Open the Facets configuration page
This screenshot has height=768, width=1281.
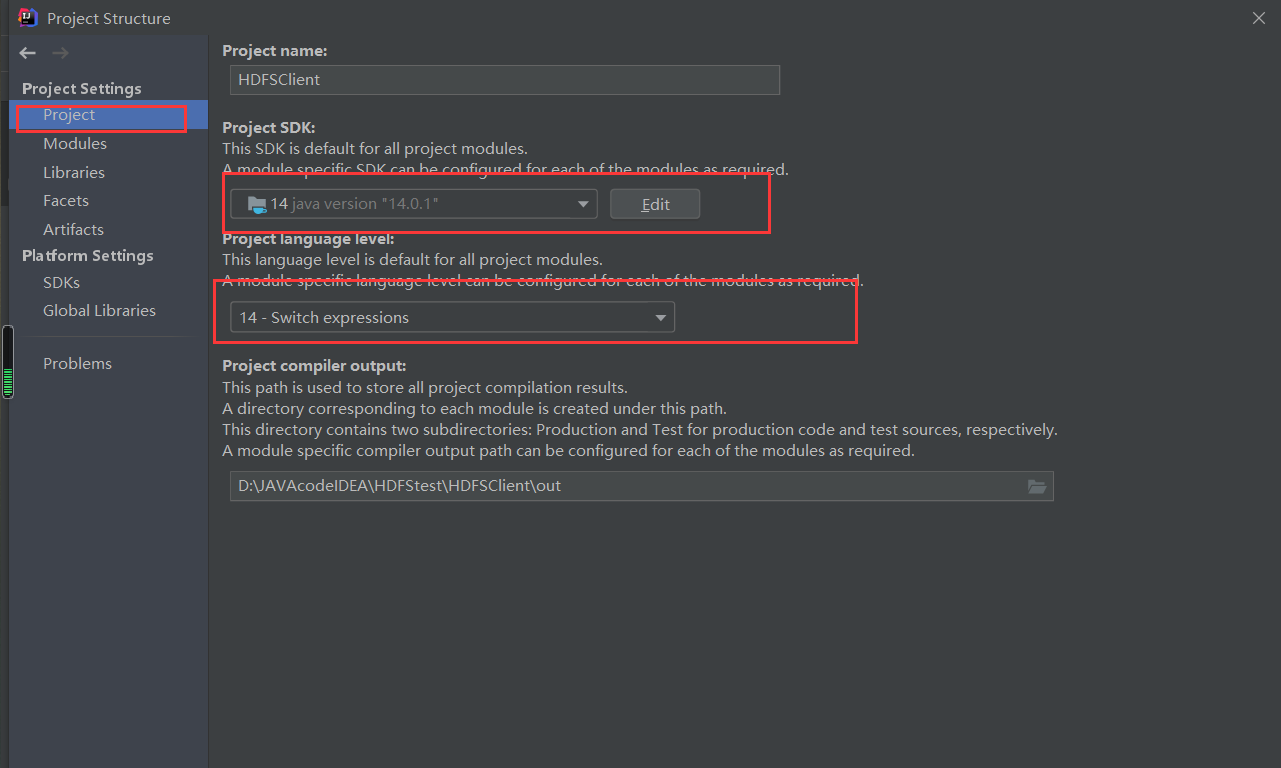click(x=64, y=200)
